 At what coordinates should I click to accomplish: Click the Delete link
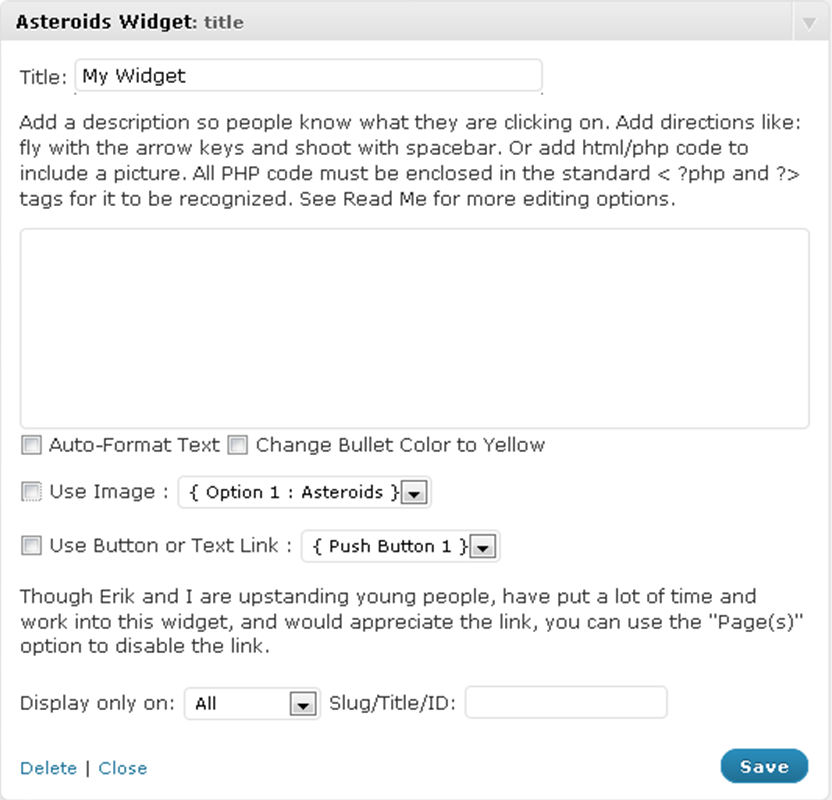(x=48, y=768)
